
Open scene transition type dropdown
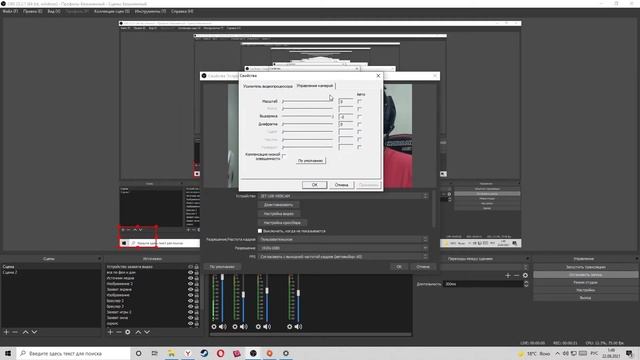[x=484, y=267]
